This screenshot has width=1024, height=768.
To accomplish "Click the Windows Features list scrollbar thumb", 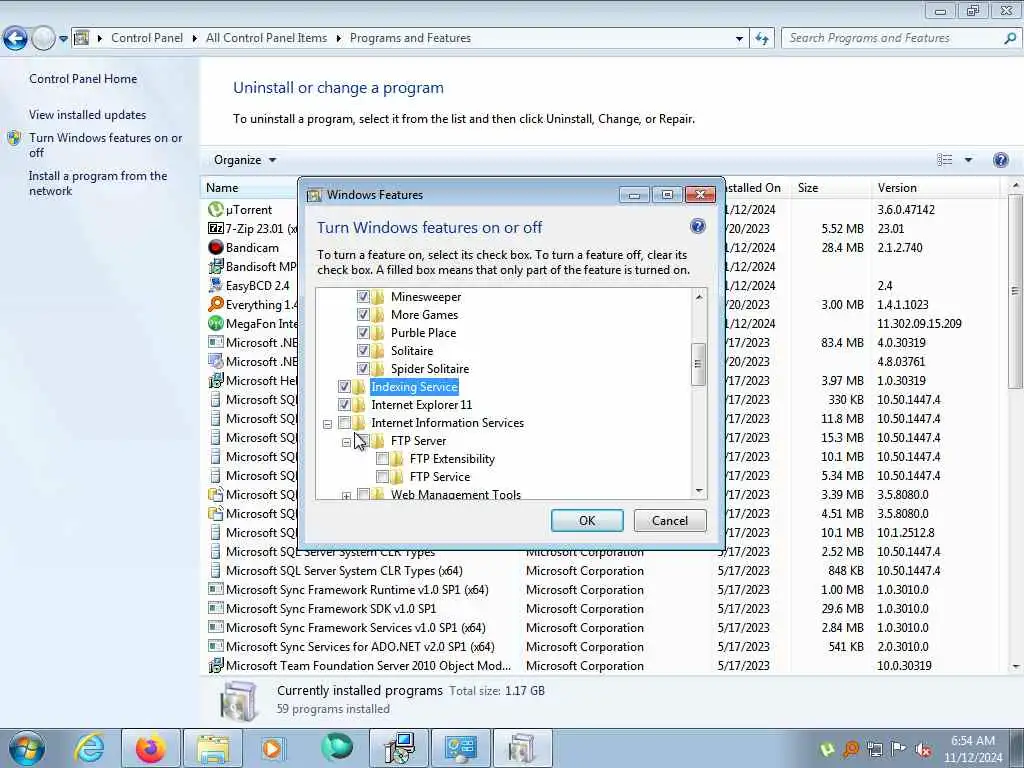I will coord(698,364).
